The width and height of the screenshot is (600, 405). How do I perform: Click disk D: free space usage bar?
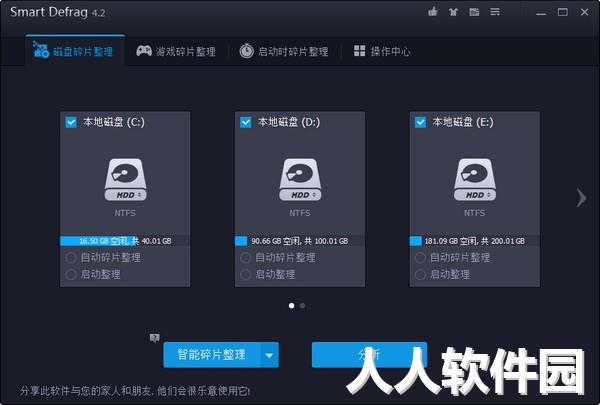300,241
